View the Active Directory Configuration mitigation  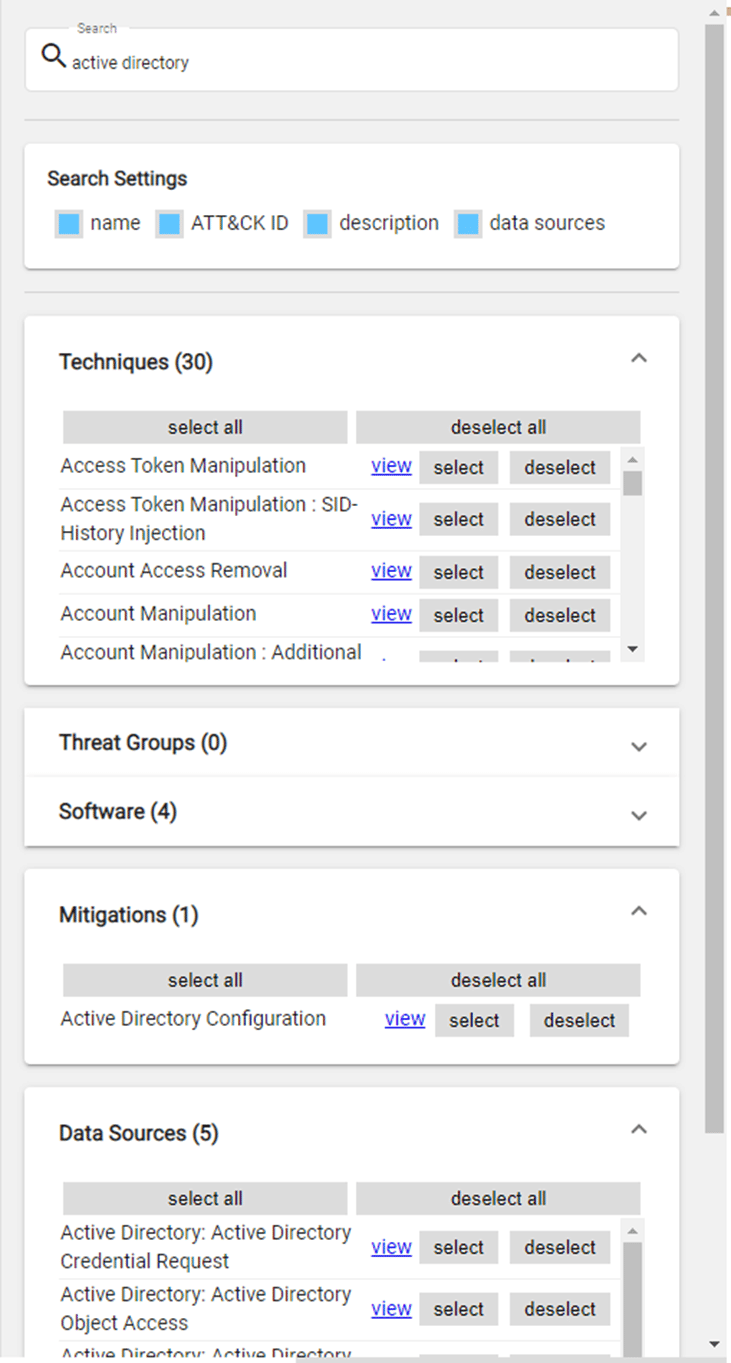(x=405, y=1019)
